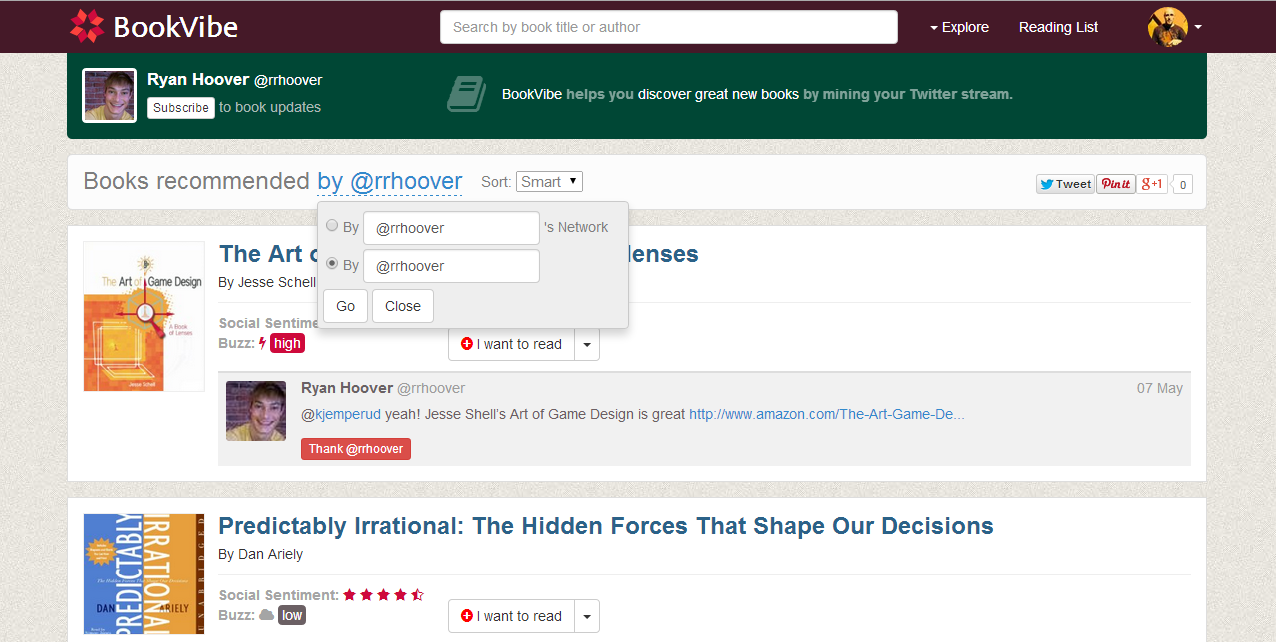This screenshot has width=1276, height=642.
Task: Click the cloud buzz icon next to low
Action: click(x=266, y=615)
